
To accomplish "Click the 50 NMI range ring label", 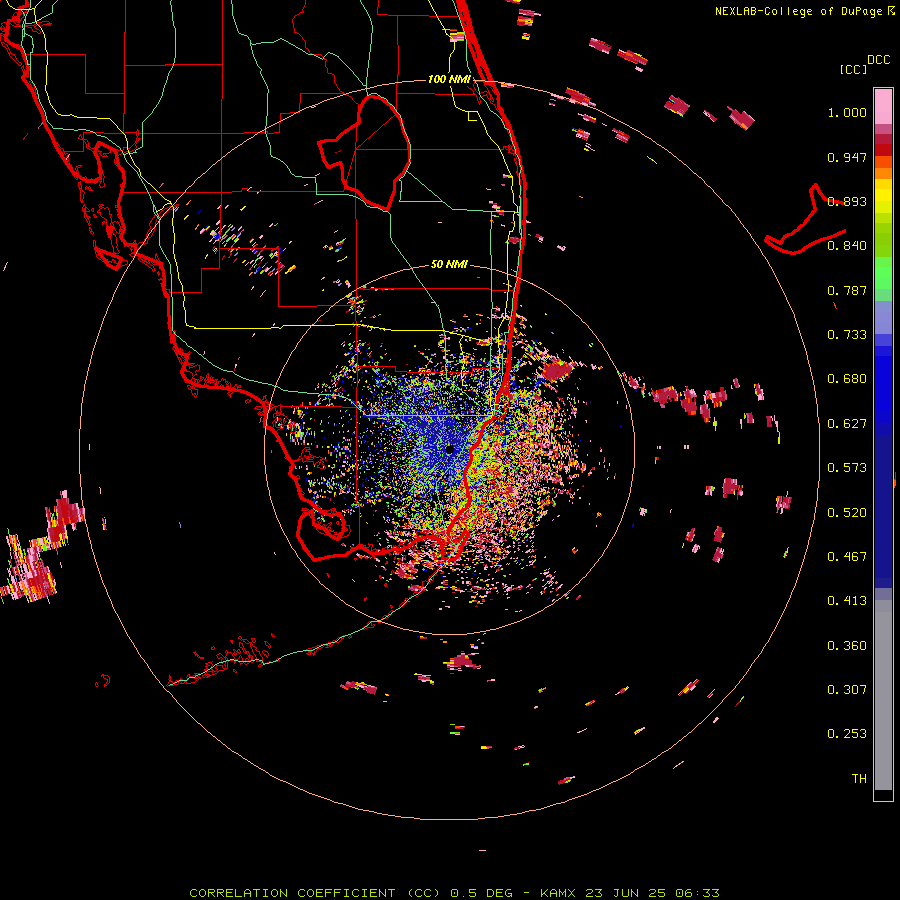I will coord(449,264).
